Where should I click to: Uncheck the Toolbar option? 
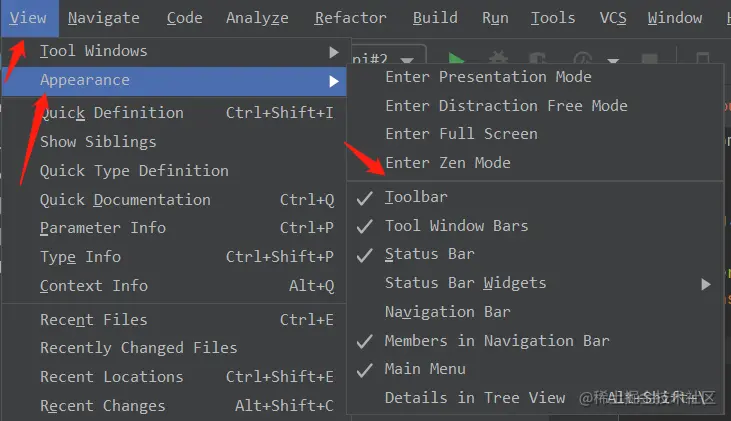tap(416, 197)
